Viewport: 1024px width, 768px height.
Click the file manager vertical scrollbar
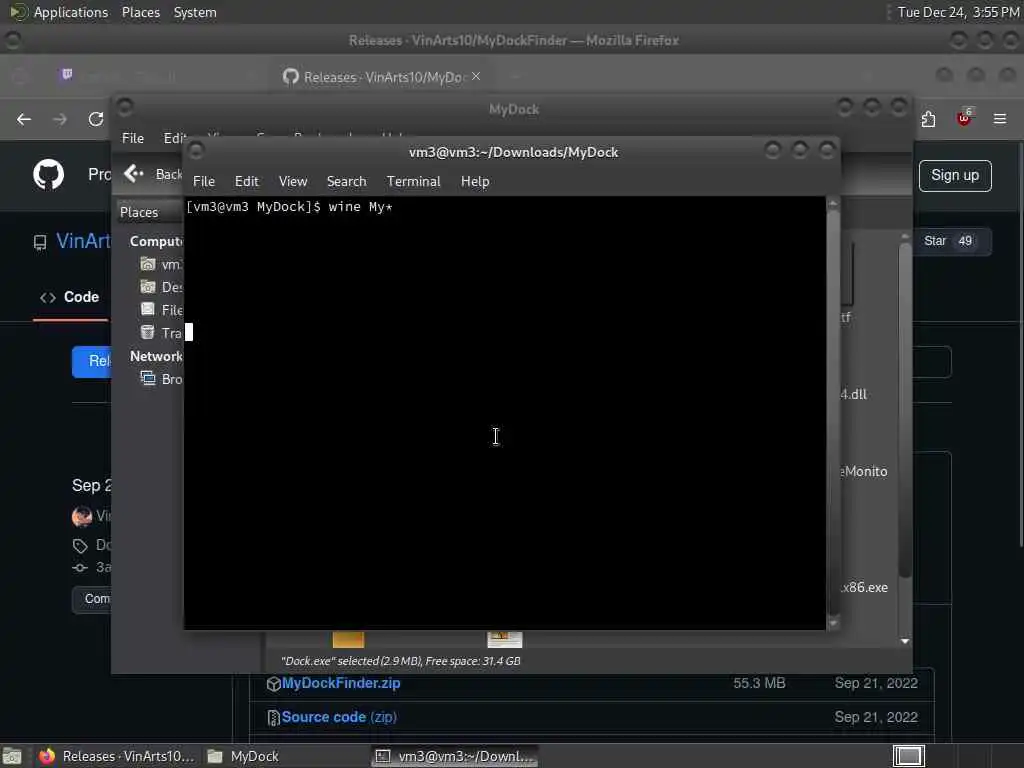tap(904, 410)
